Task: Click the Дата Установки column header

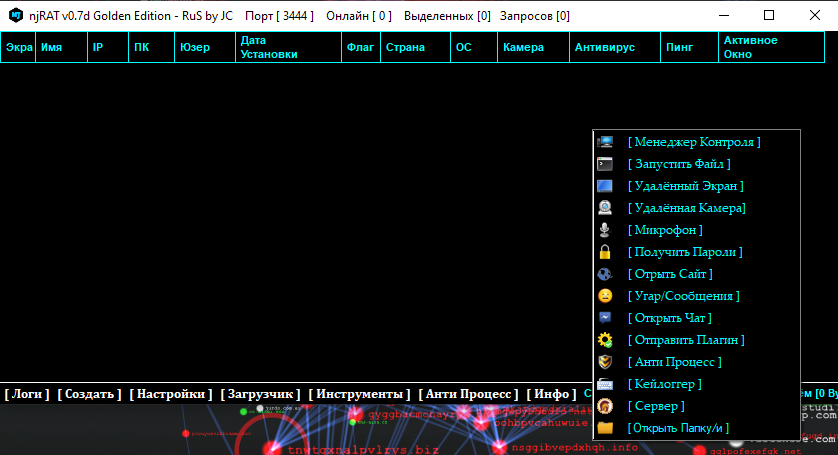Action: point(269,47)
